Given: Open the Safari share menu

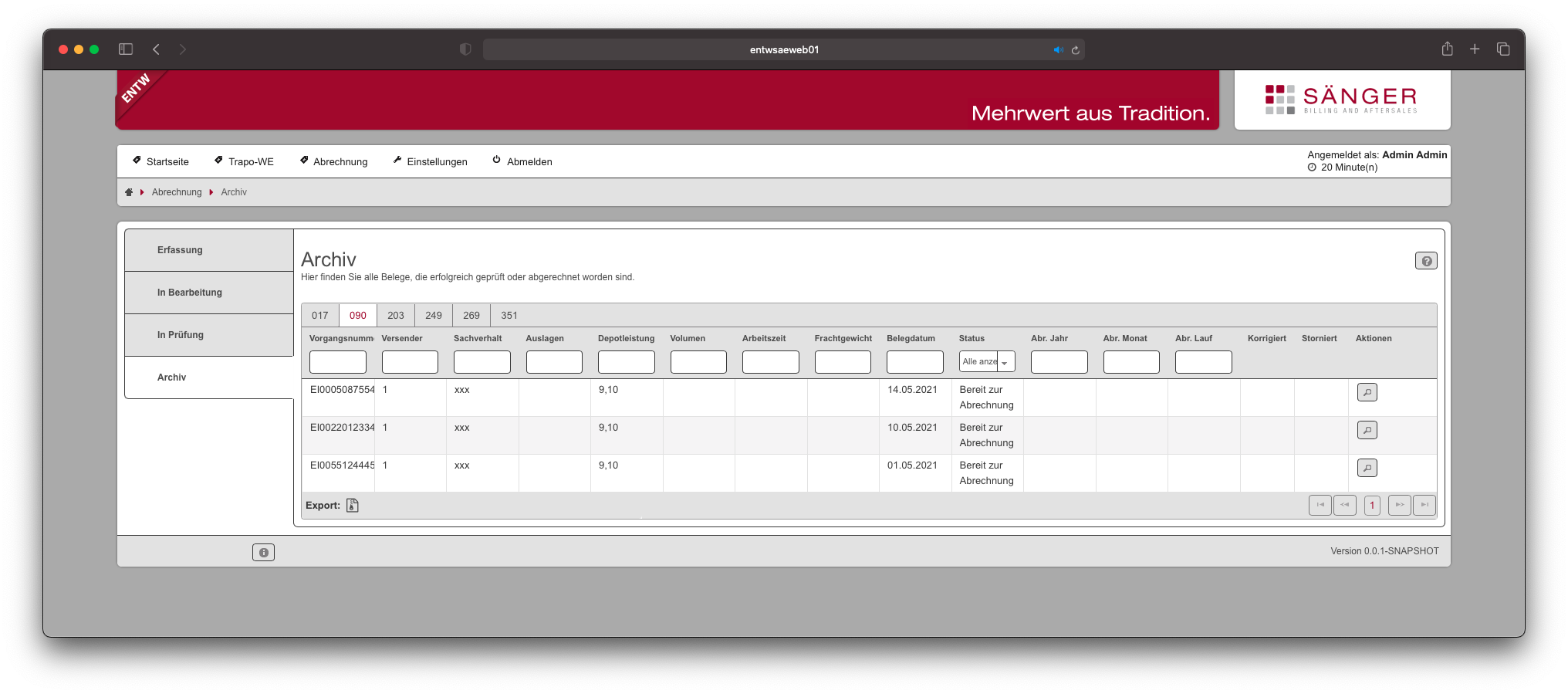Looking at the screenshot, I should point(1447,49).
